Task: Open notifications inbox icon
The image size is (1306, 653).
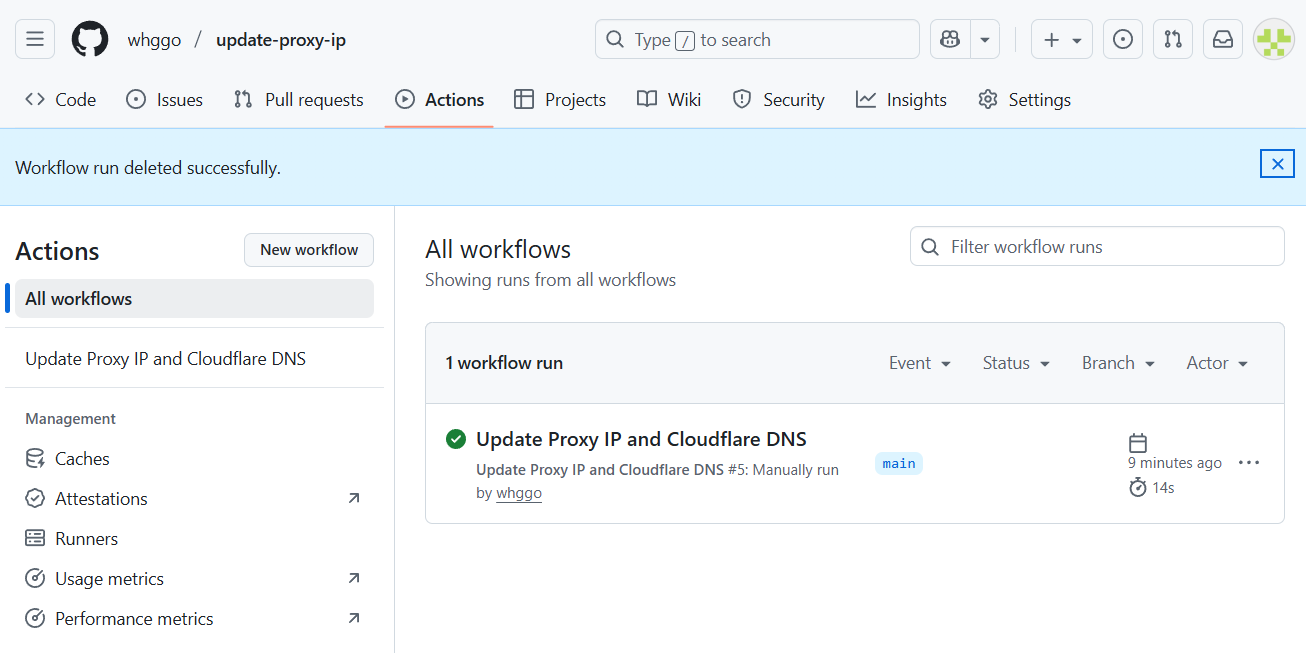Action: pyautogui.click(x=1223, y=40)
